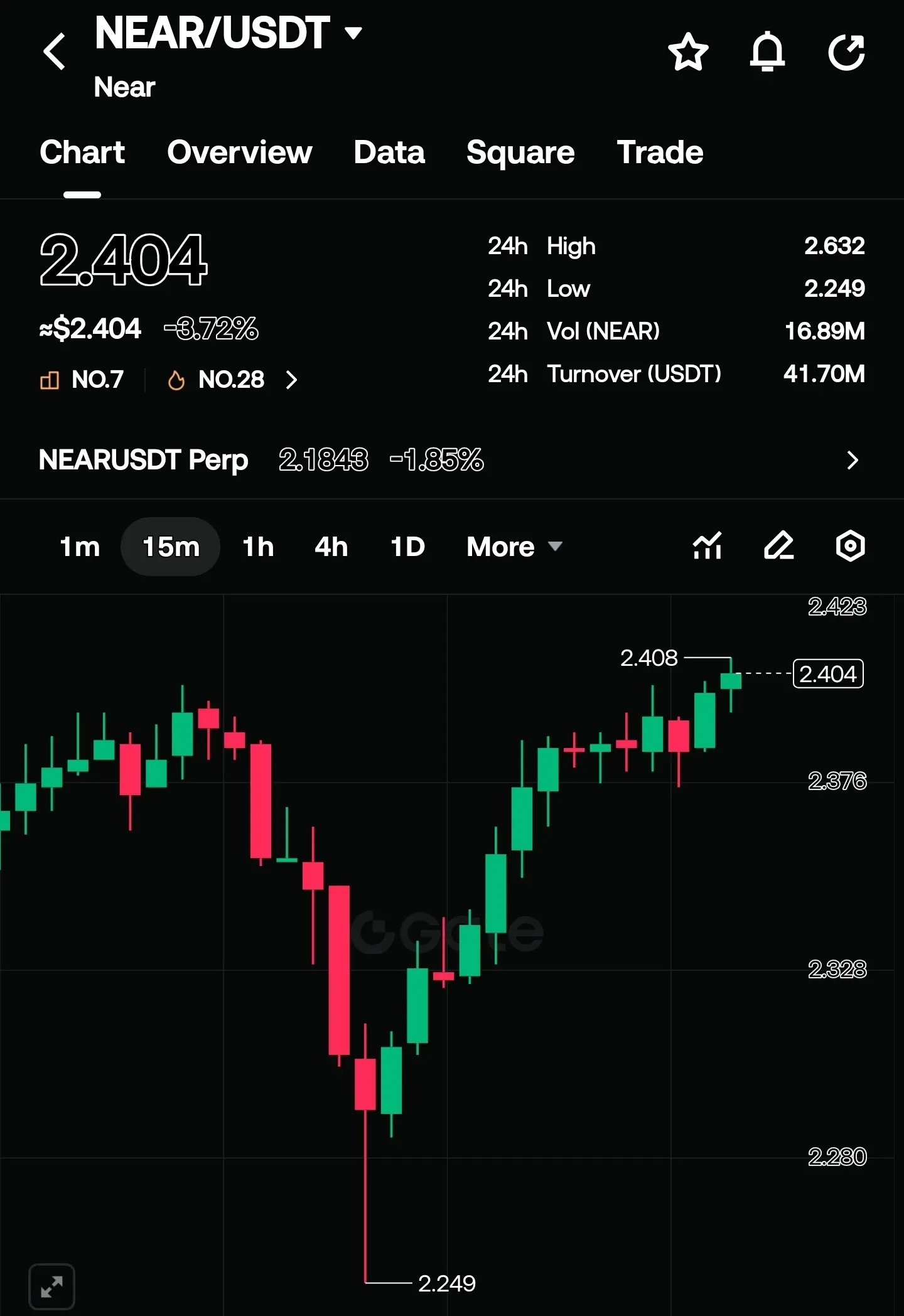Tap the 2.423 price axis label

pyautogui.click(x=837, y=606)
